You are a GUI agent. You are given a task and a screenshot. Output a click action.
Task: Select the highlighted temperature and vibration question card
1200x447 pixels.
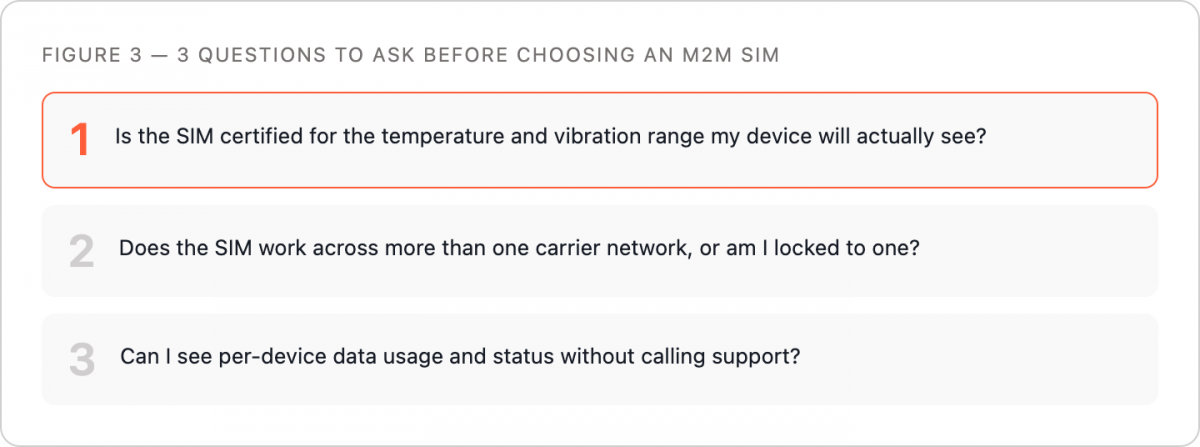click(x=600, y=140)
